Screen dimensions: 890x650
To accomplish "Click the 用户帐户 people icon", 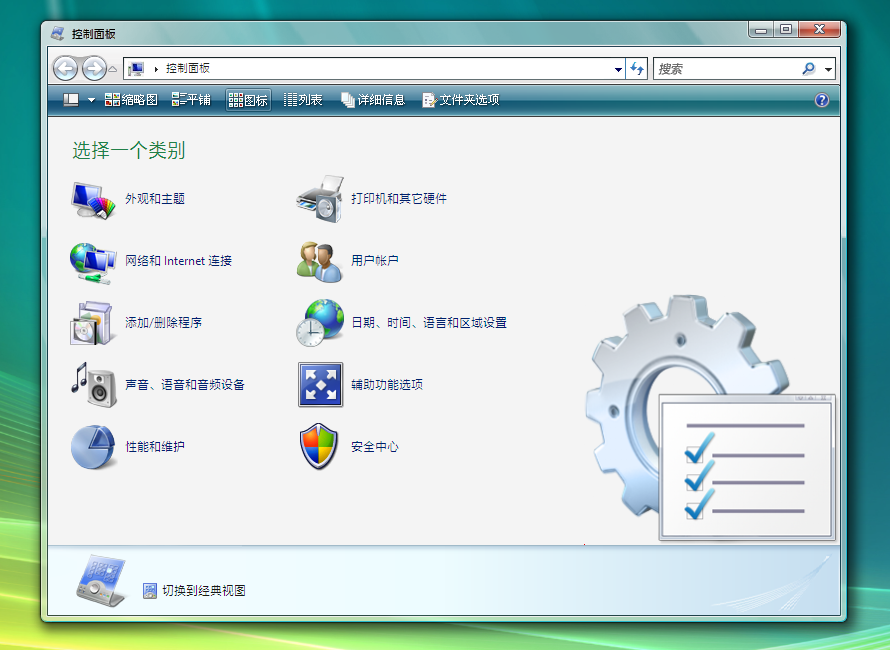I will (320, 261).
